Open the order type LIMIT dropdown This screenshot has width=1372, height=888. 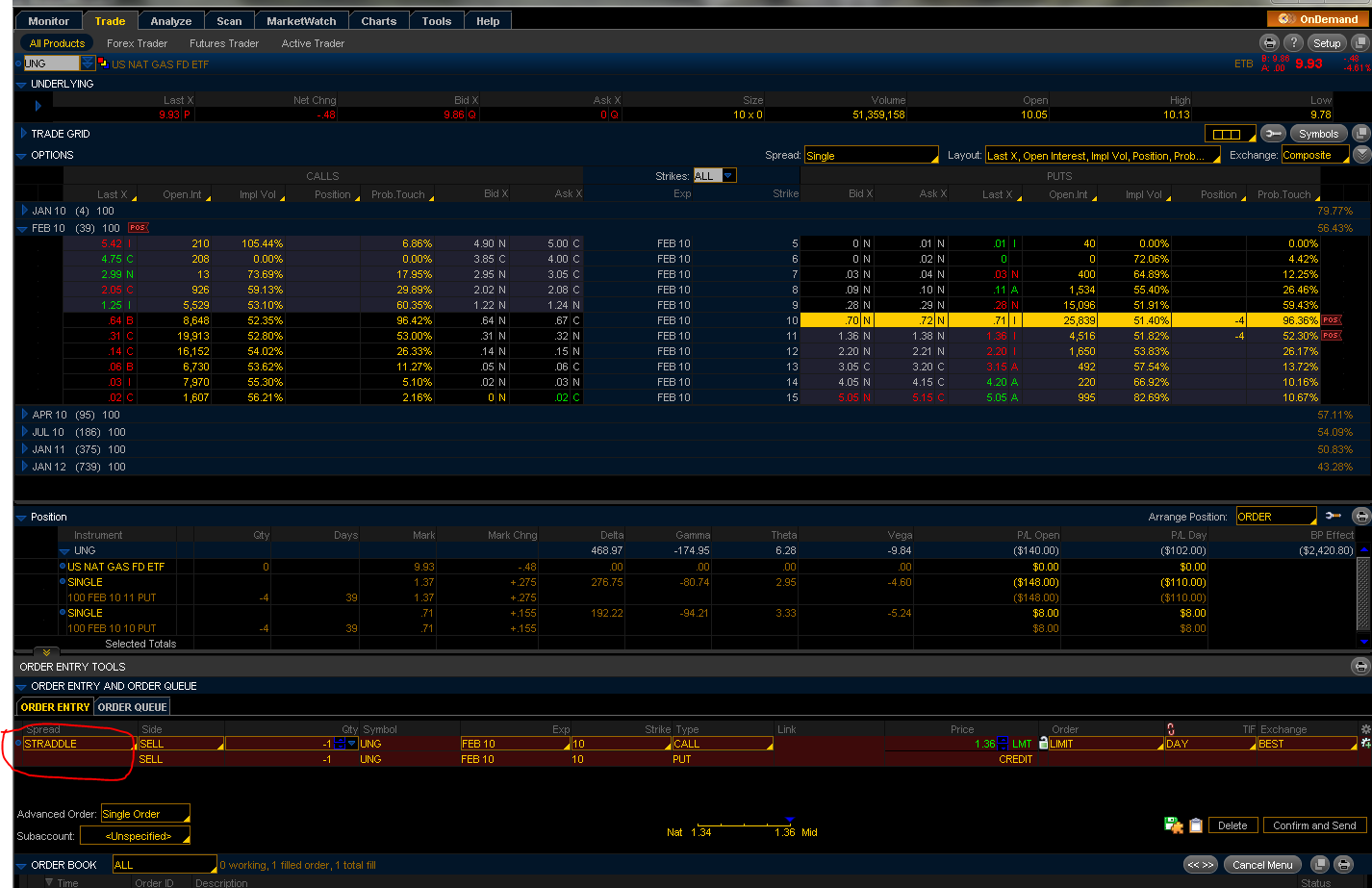coord(1105,744)
